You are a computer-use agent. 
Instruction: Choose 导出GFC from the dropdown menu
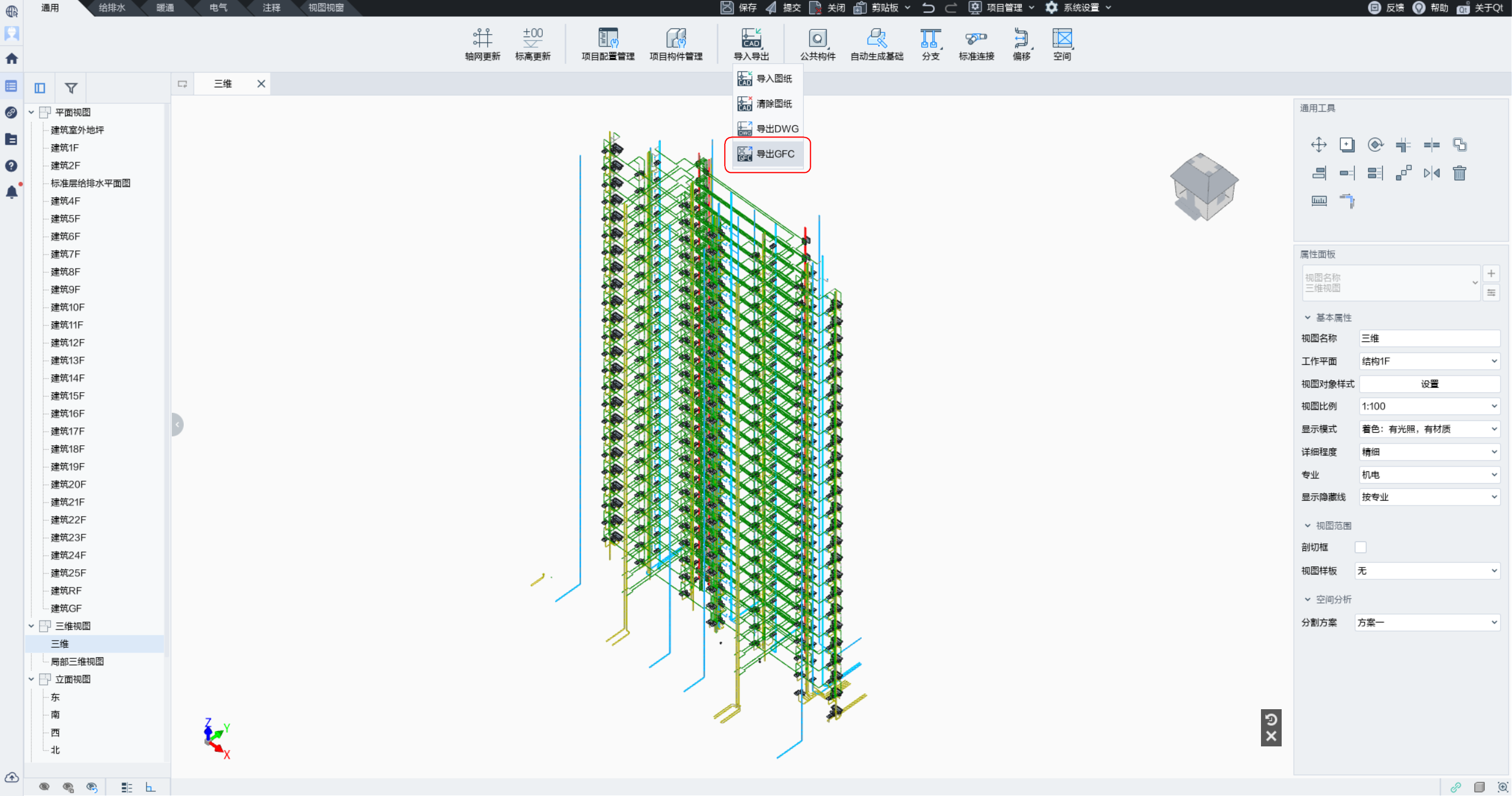(x=768, y=154)
